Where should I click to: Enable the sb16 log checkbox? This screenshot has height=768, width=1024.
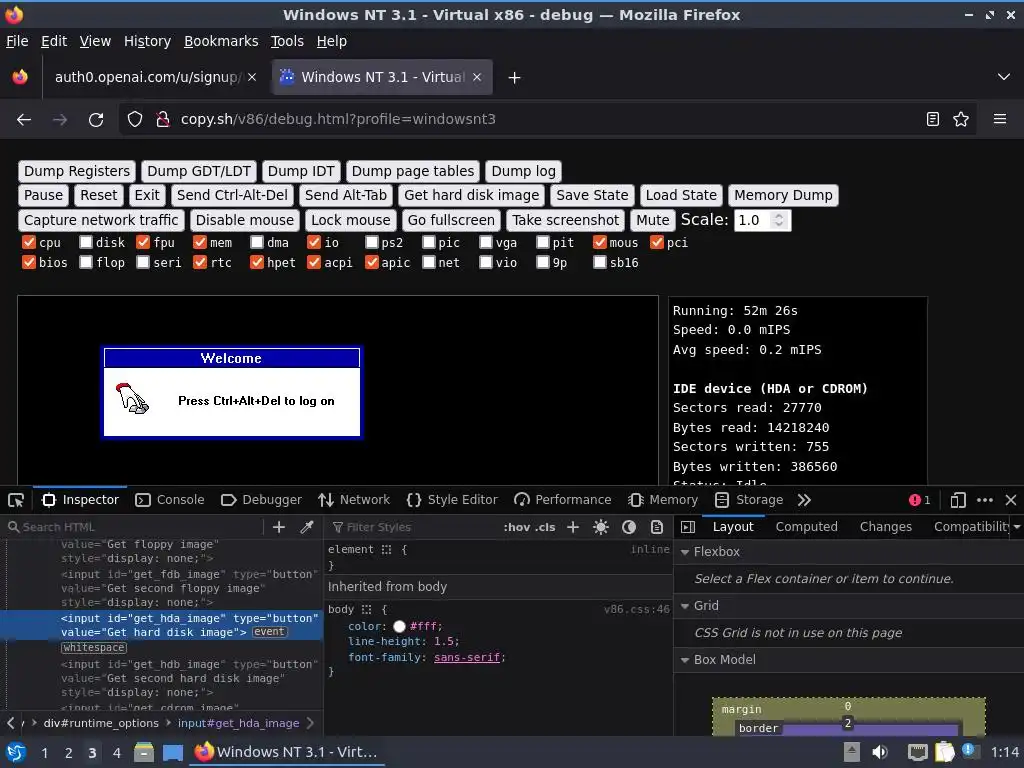pos(600,262)
